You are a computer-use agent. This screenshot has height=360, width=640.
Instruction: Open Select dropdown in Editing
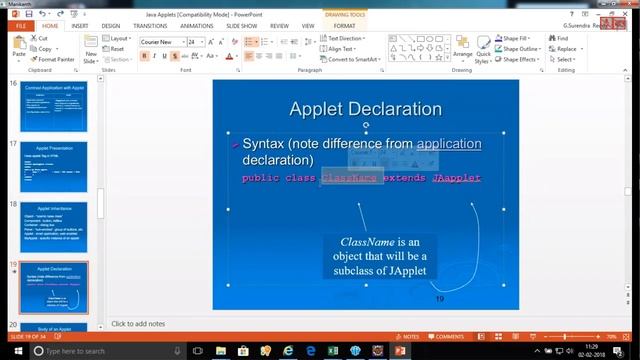point(562,59)
